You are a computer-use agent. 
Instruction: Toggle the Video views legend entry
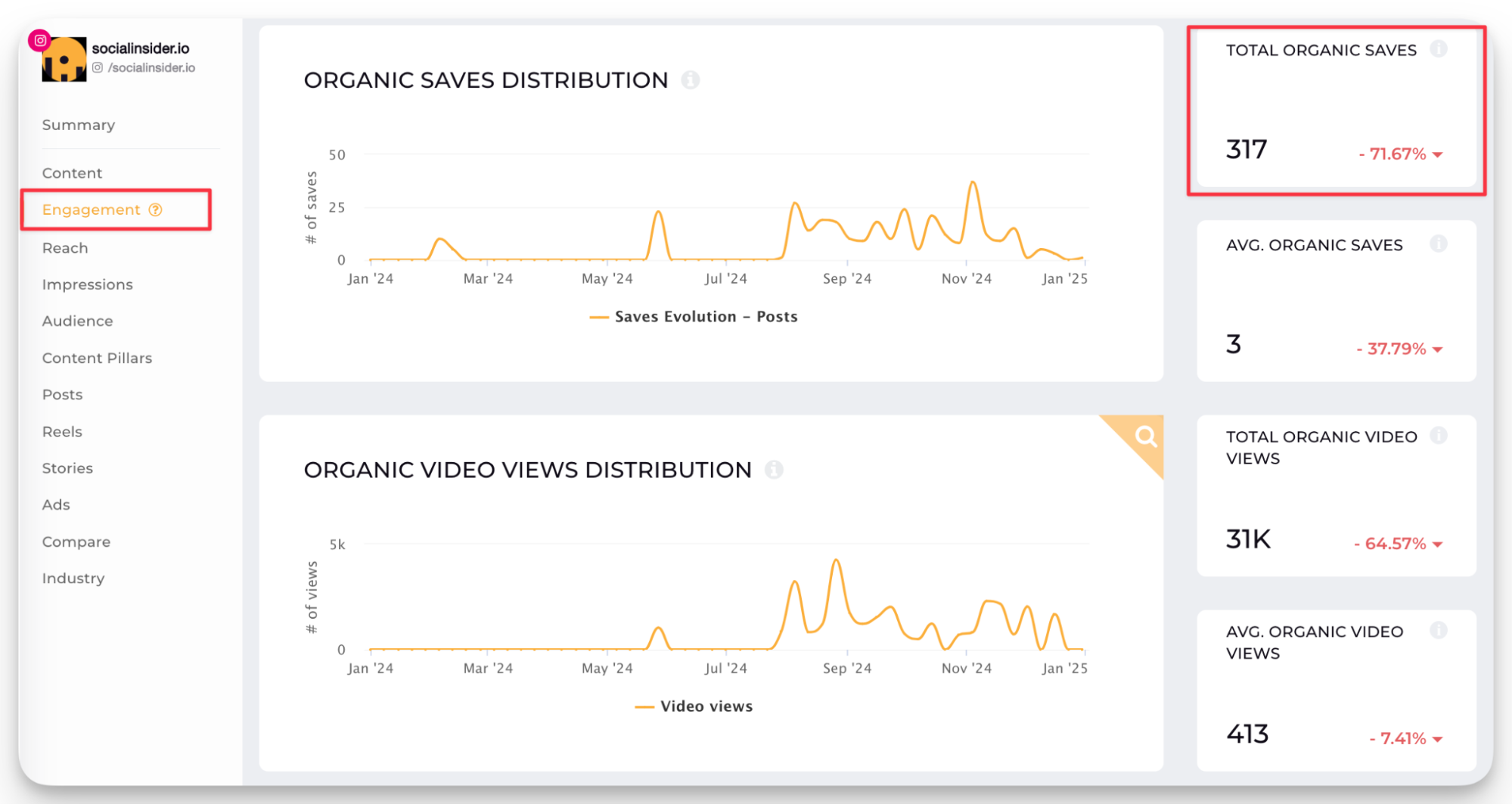coord(694,706)
